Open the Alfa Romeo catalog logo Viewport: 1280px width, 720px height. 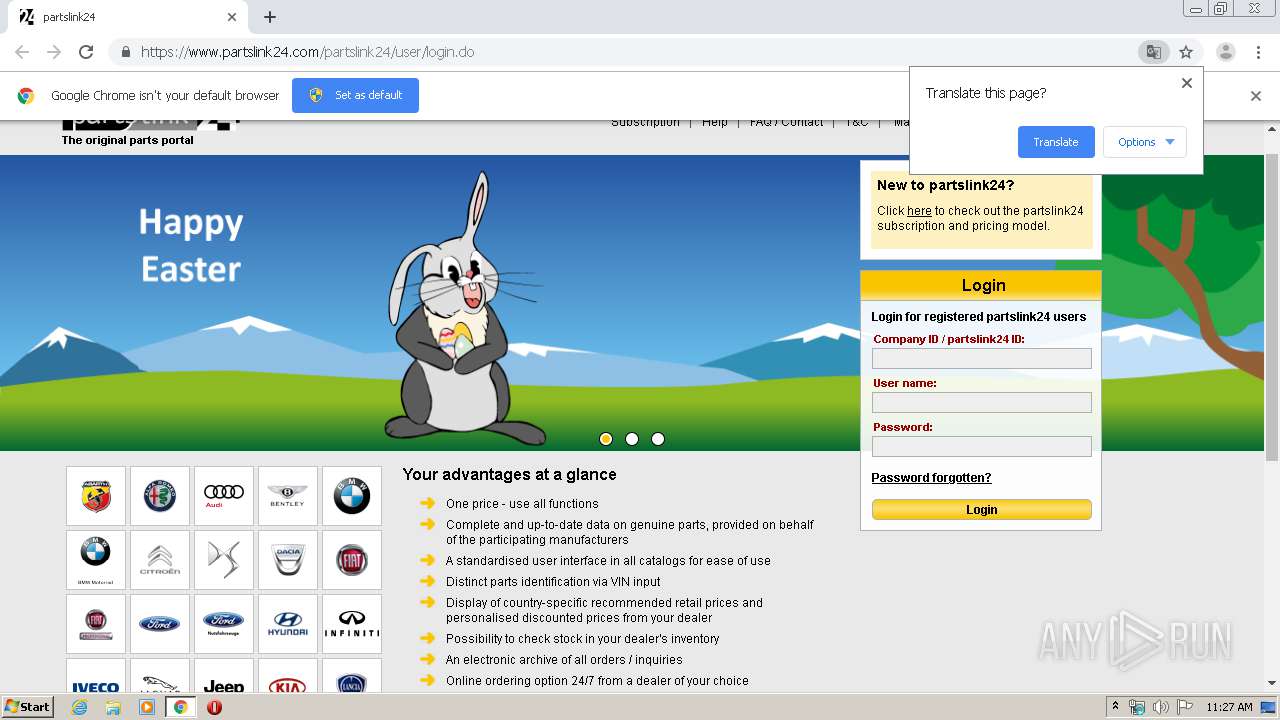pos(160,496)
